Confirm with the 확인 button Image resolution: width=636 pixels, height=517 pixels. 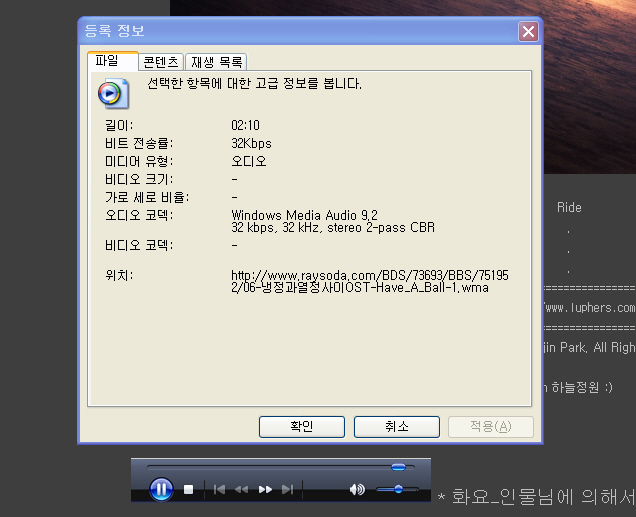(x=302, y=427)
